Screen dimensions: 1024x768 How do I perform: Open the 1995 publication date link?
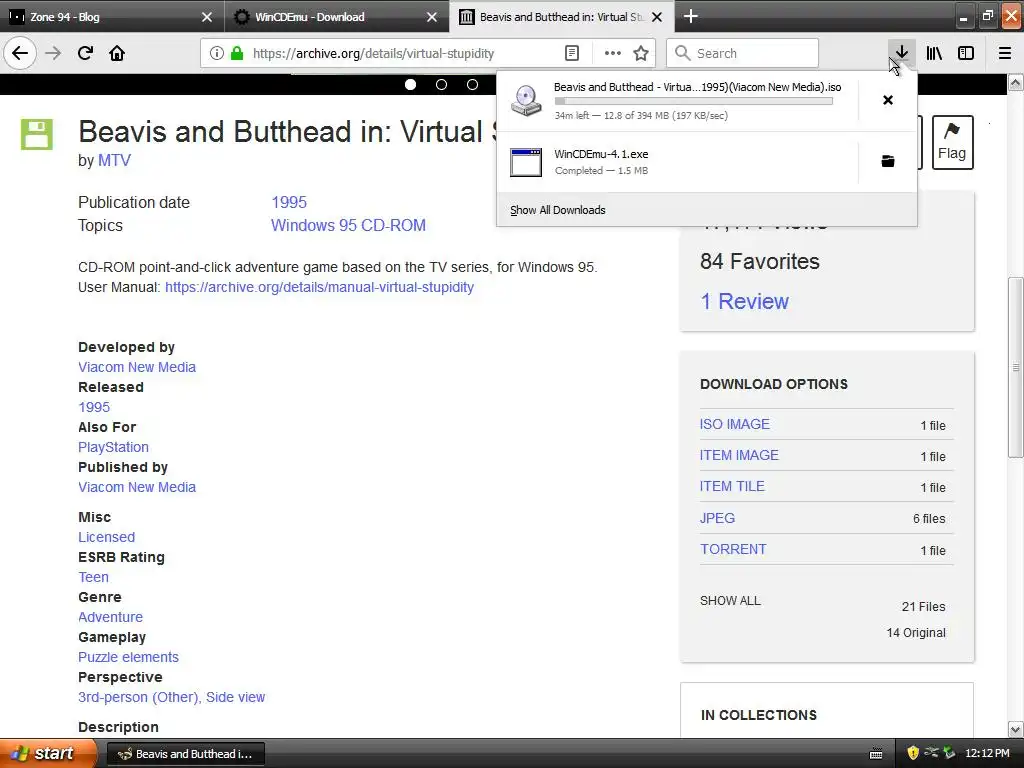point(289,202)
